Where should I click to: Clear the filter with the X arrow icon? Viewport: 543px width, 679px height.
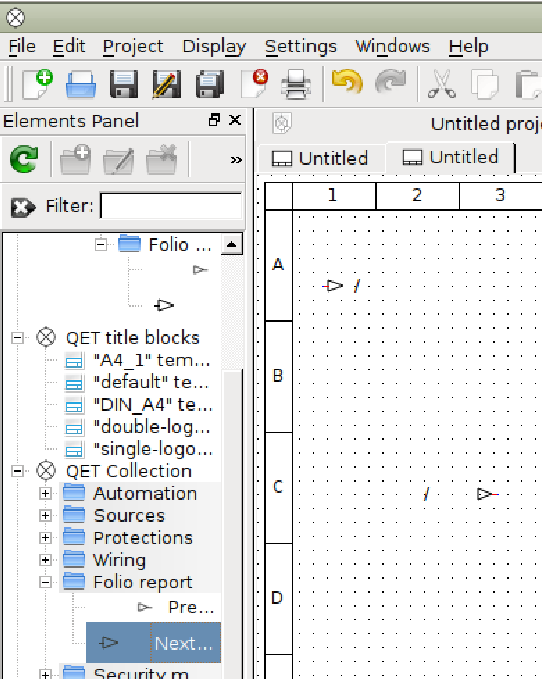click(x=23, y=207)
